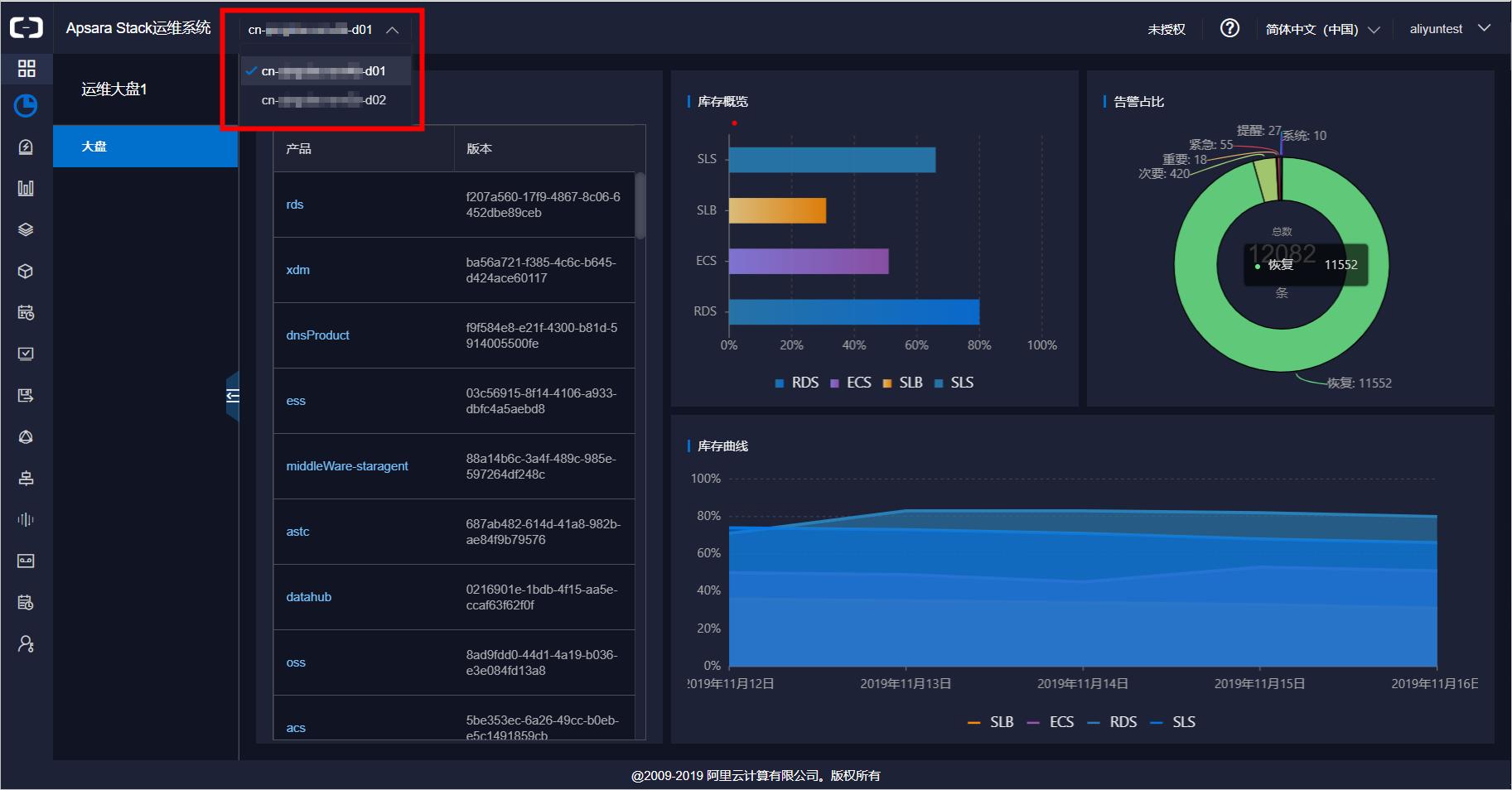This screenshot has height=790, width=1512.
Task: Click the blue RDS bar
Action: [854, 312]
